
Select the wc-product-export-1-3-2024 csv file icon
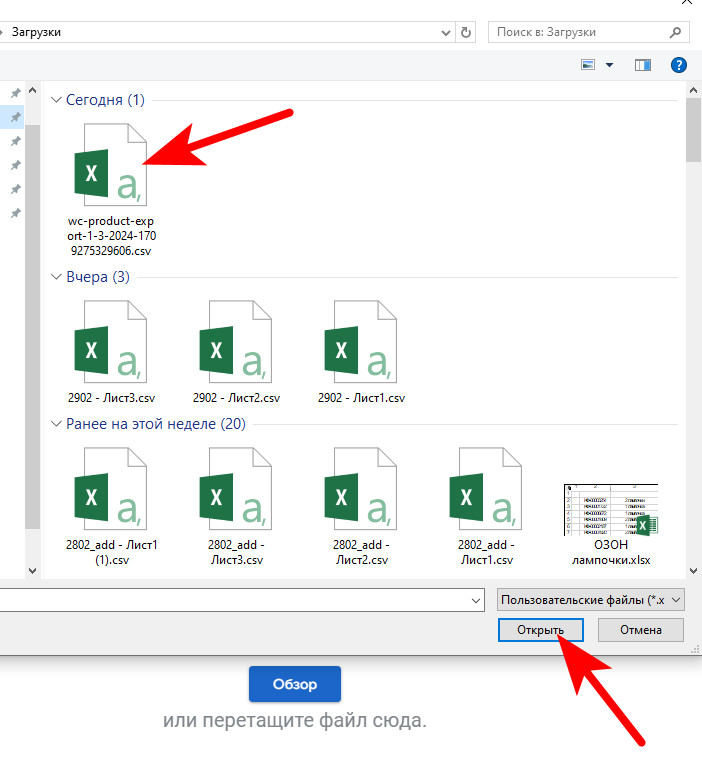pos(111,165)
